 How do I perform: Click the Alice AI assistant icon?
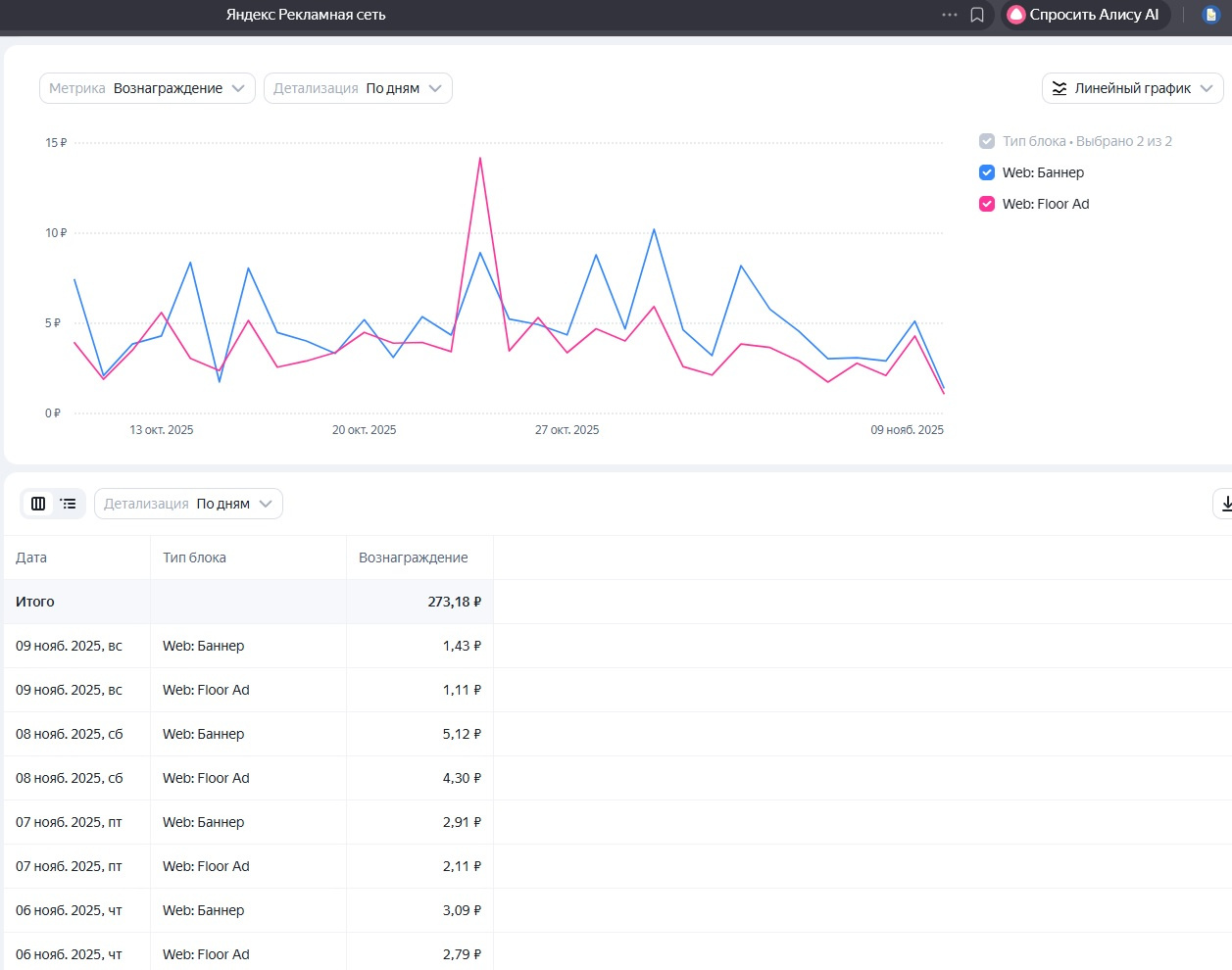coord(1016,15)
